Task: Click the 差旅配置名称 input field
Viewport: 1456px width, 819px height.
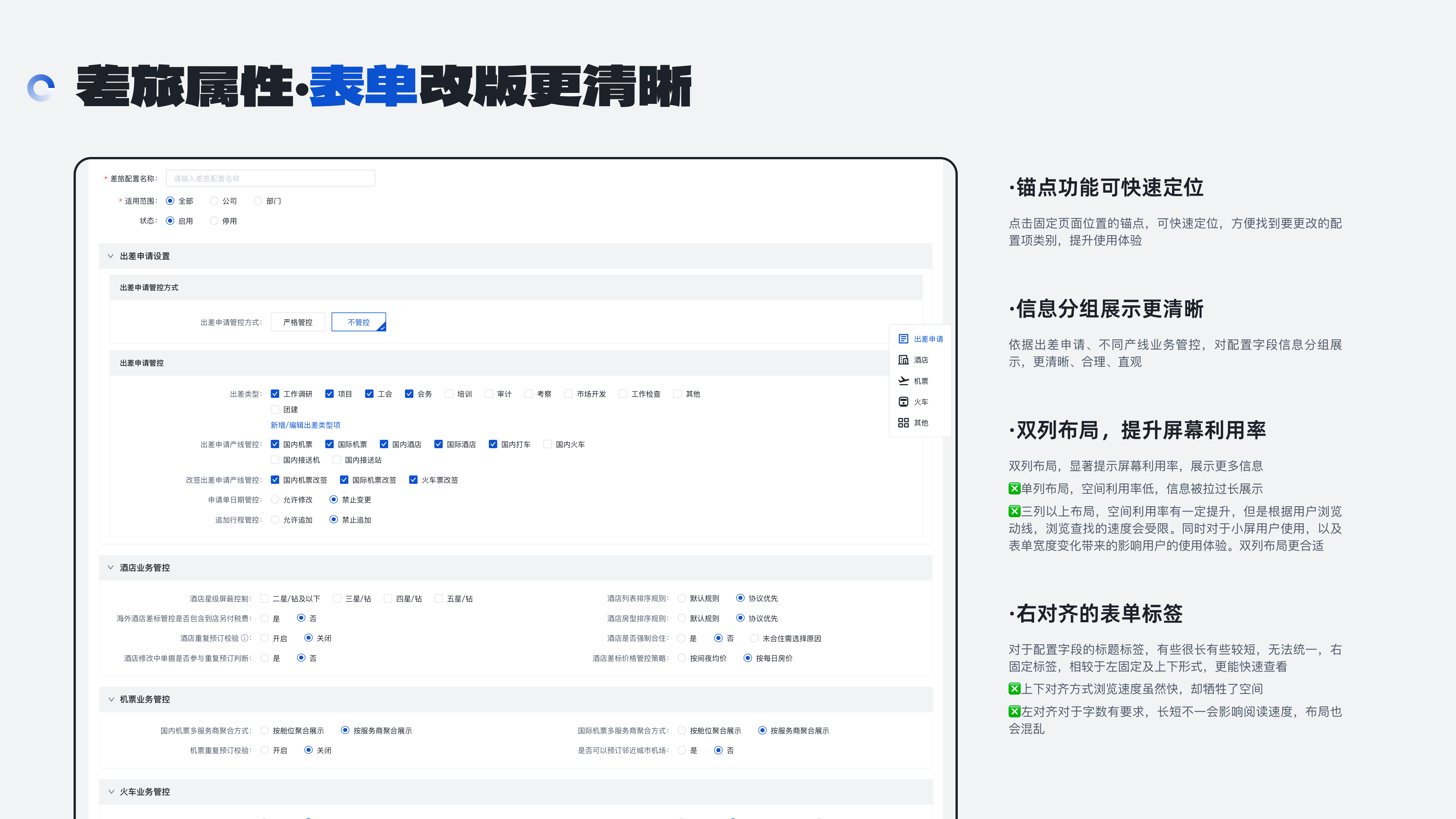Action: click(270, 179)
